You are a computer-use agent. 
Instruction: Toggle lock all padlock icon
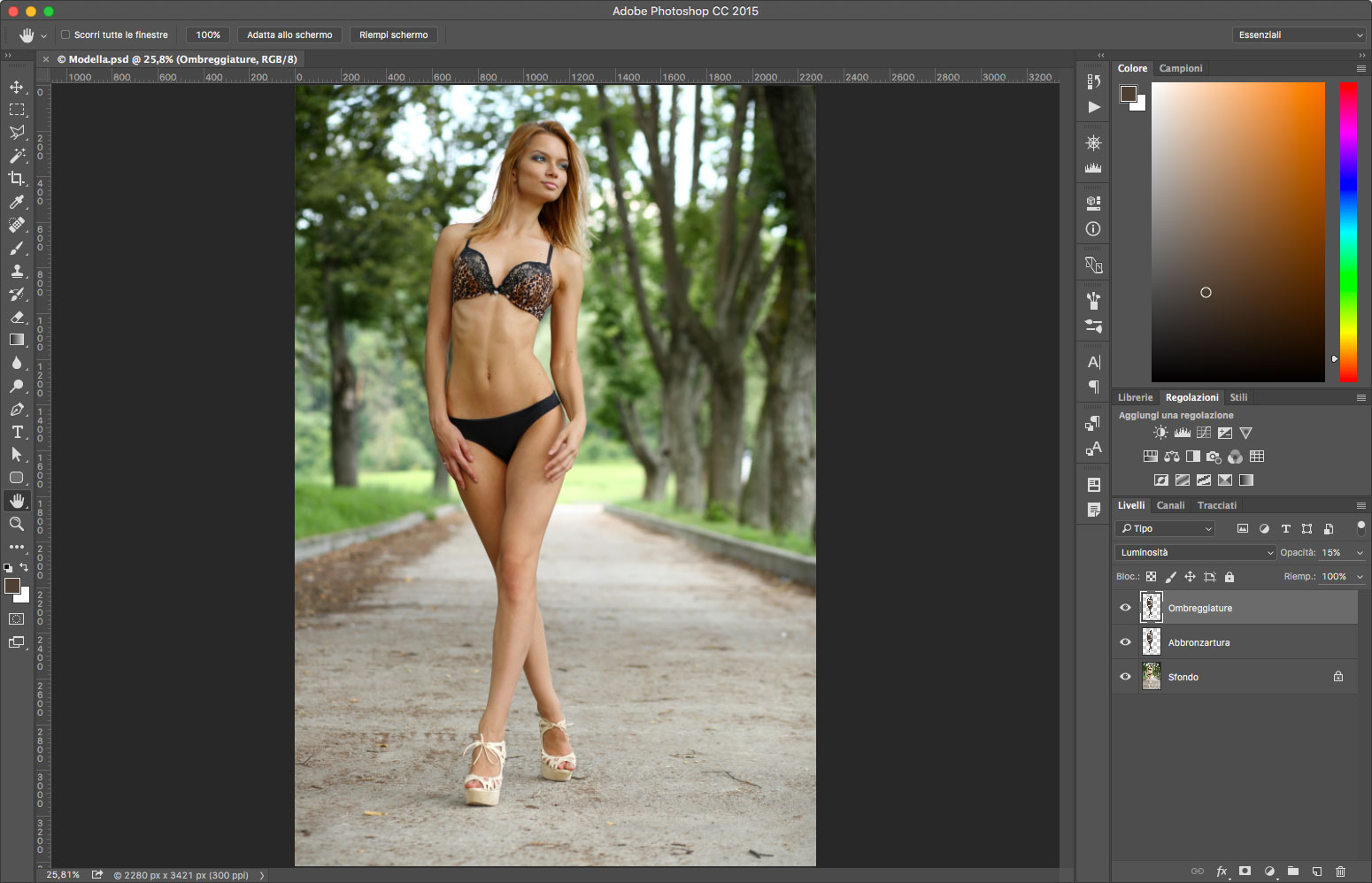[x=1229, y=577]
